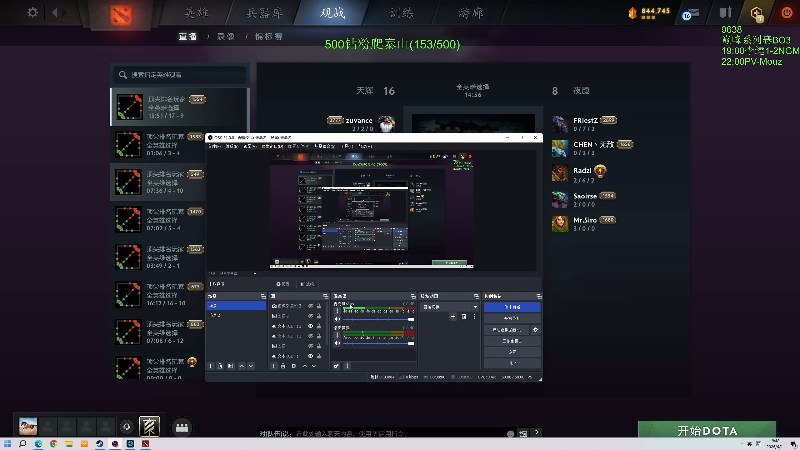Viewport: 800px width, 450px height.
Task: Click the team chat input field
Action: click(x=380, y=433)
